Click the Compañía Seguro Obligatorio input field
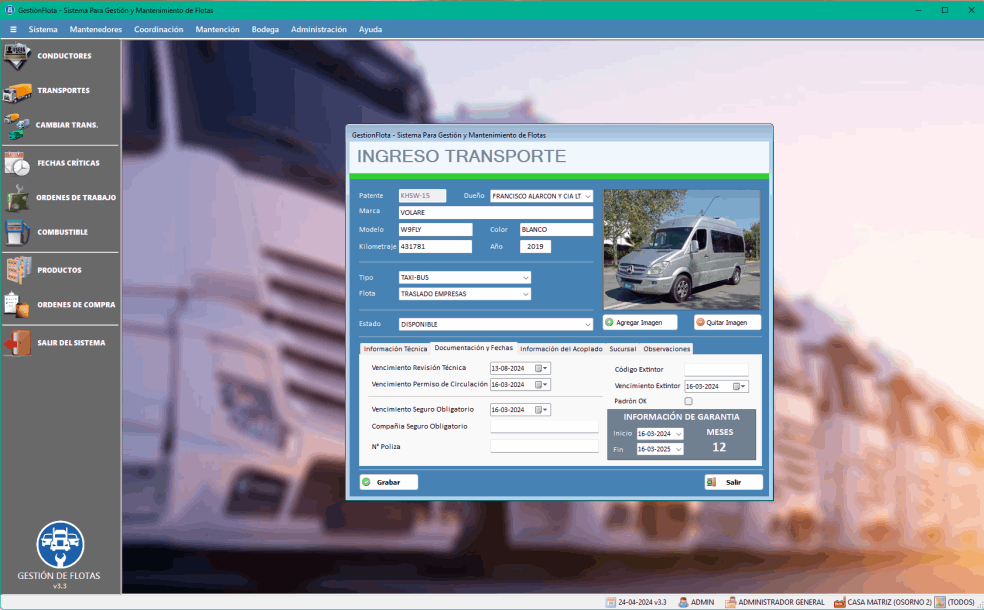Screen dimensions: 984x610 [544, 426]
